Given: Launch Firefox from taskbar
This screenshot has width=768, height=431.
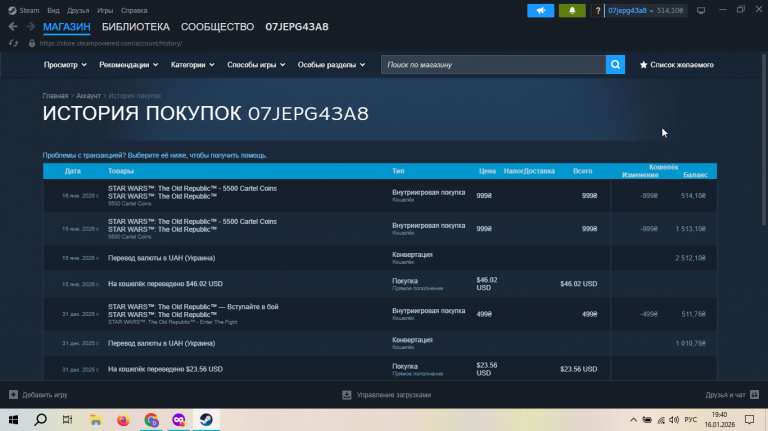Looking at the screenshot, I should tap(123, 420).
